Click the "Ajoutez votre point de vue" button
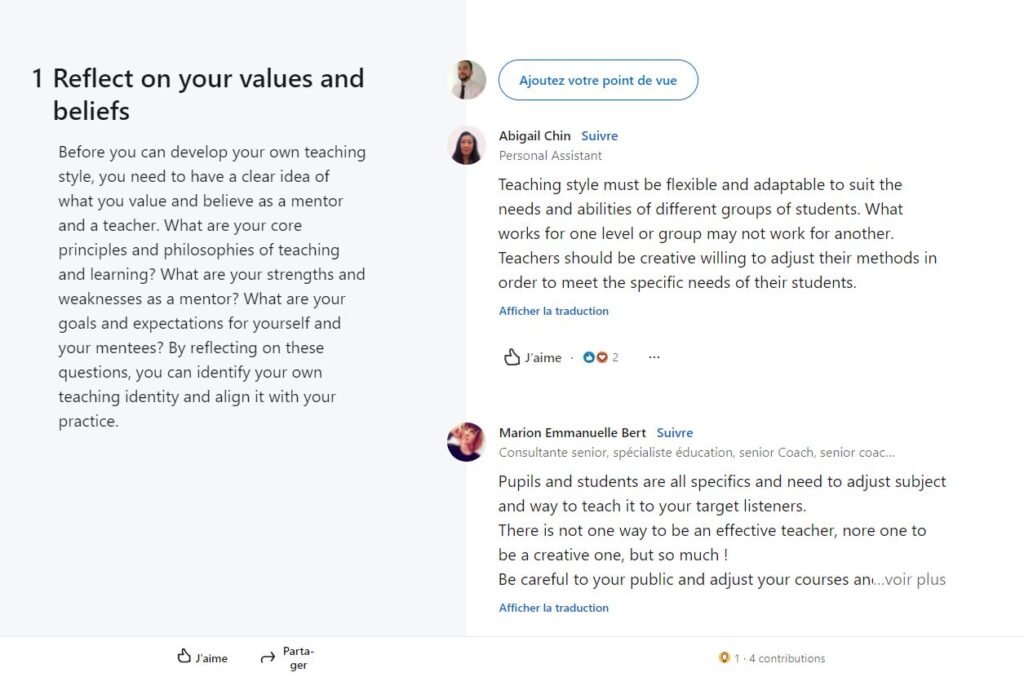Viewport: 1024px width, 677px height. (598, 80)
